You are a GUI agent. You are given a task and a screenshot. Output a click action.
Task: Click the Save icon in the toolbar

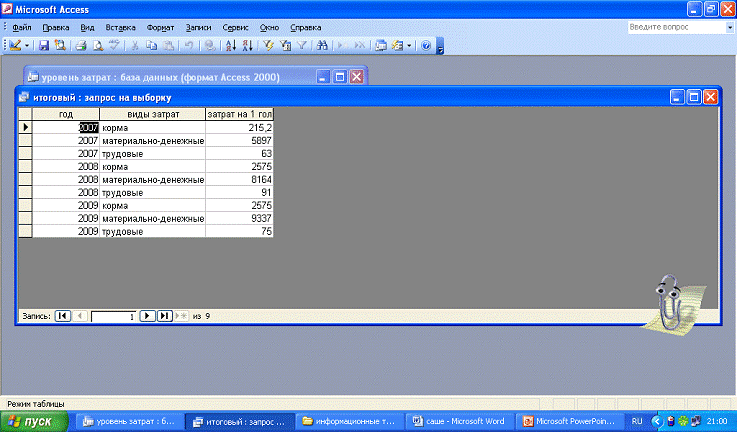(44, 46)
